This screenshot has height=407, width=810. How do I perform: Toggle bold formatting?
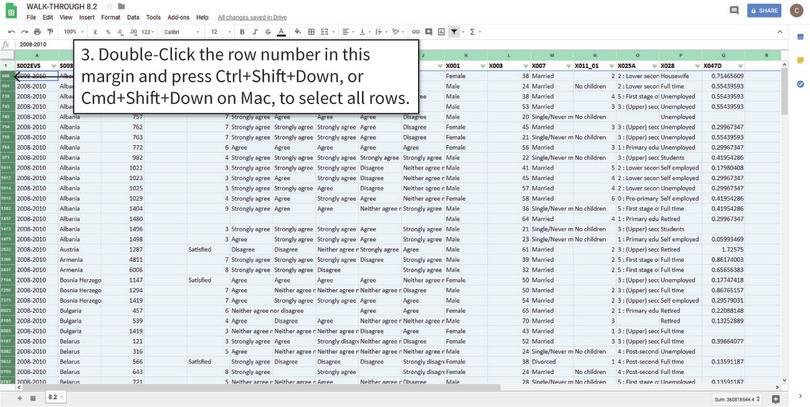click(242, 32)
